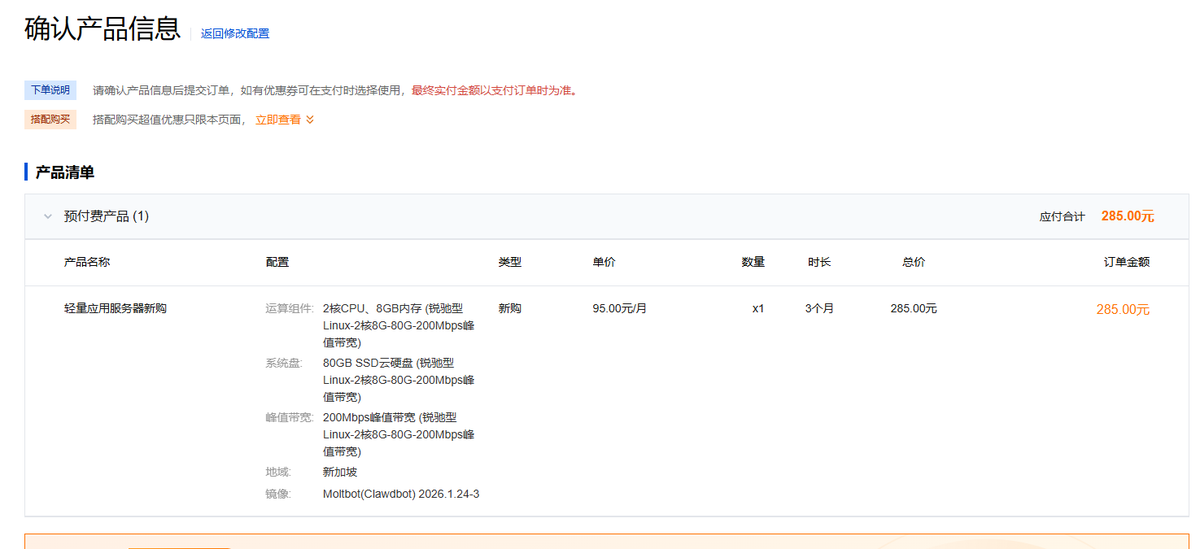Viewport: 1200px width, 549px height.
Task: Click the 确认产品信息 page title
Action: 102,29
